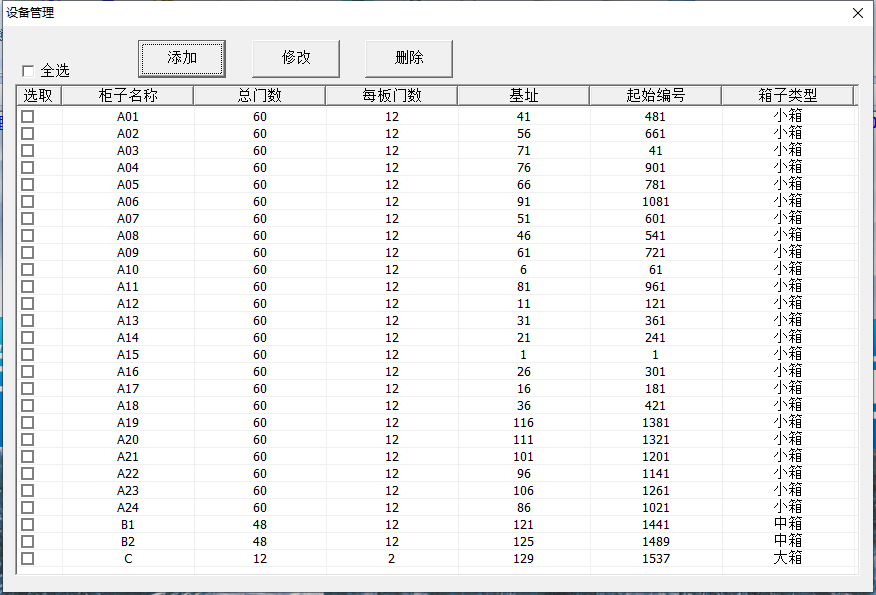Click starting number 961
The width and height of the screenshot is (876, 595).
[x=655, y=287]
